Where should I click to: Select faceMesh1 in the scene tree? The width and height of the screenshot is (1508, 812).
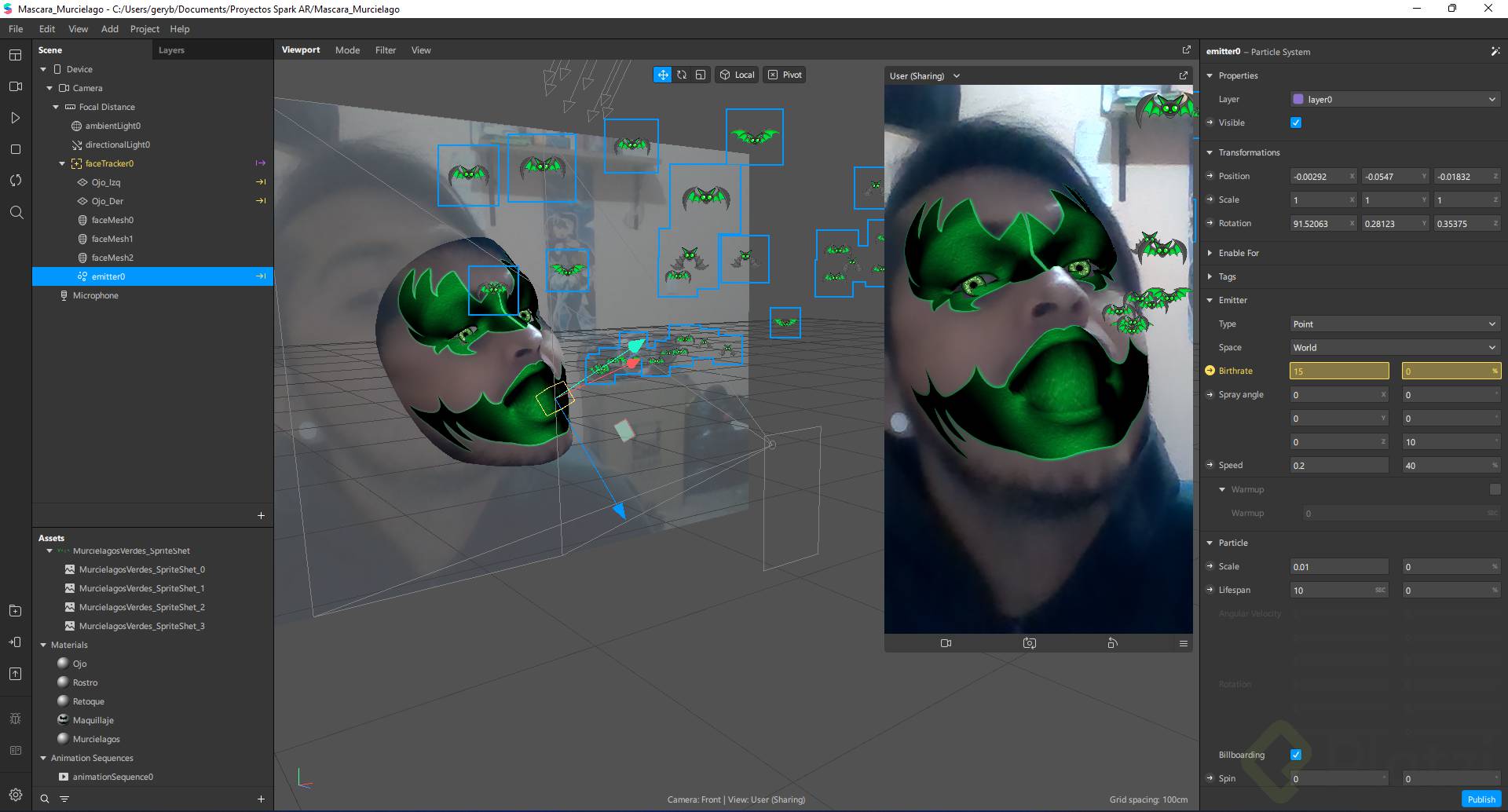(112, 239)
